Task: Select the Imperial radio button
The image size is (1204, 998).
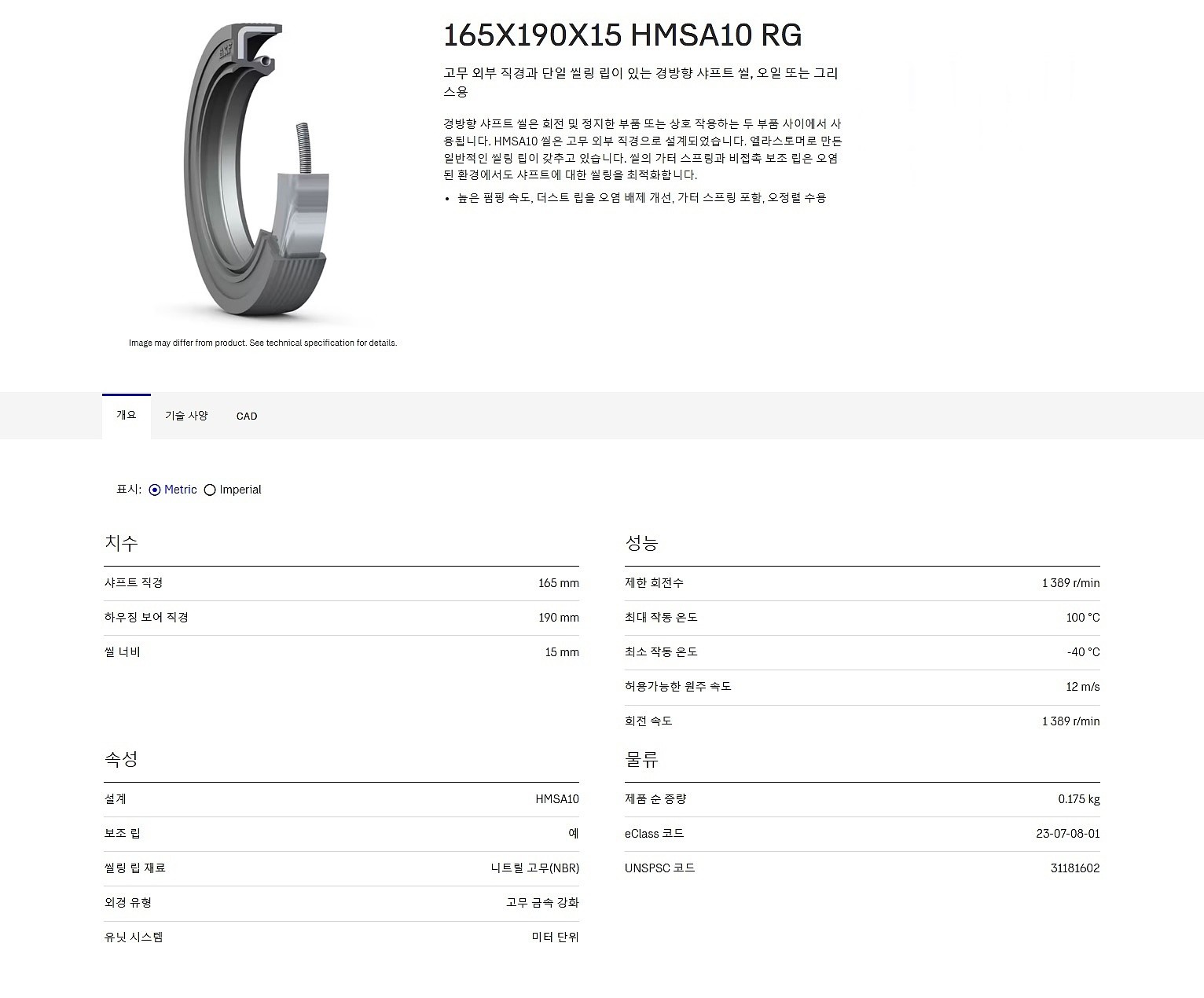Action: point(210,490)
